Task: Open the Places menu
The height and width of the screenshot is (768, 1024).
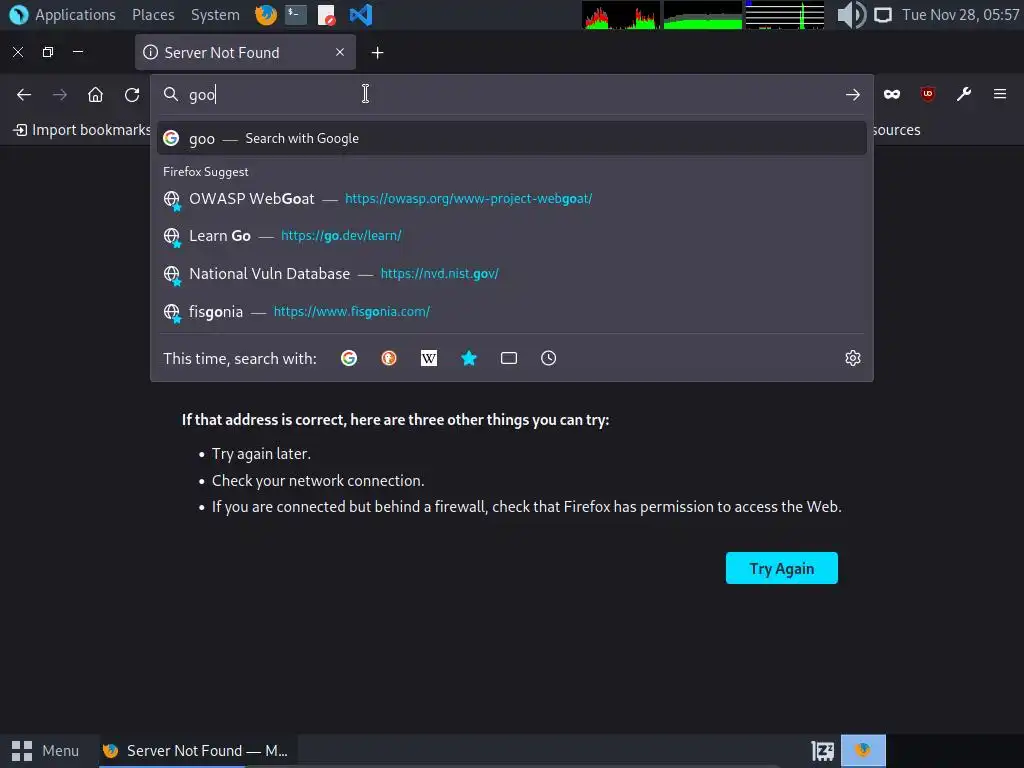Action: pyautogui.click(x=153, y=14)
